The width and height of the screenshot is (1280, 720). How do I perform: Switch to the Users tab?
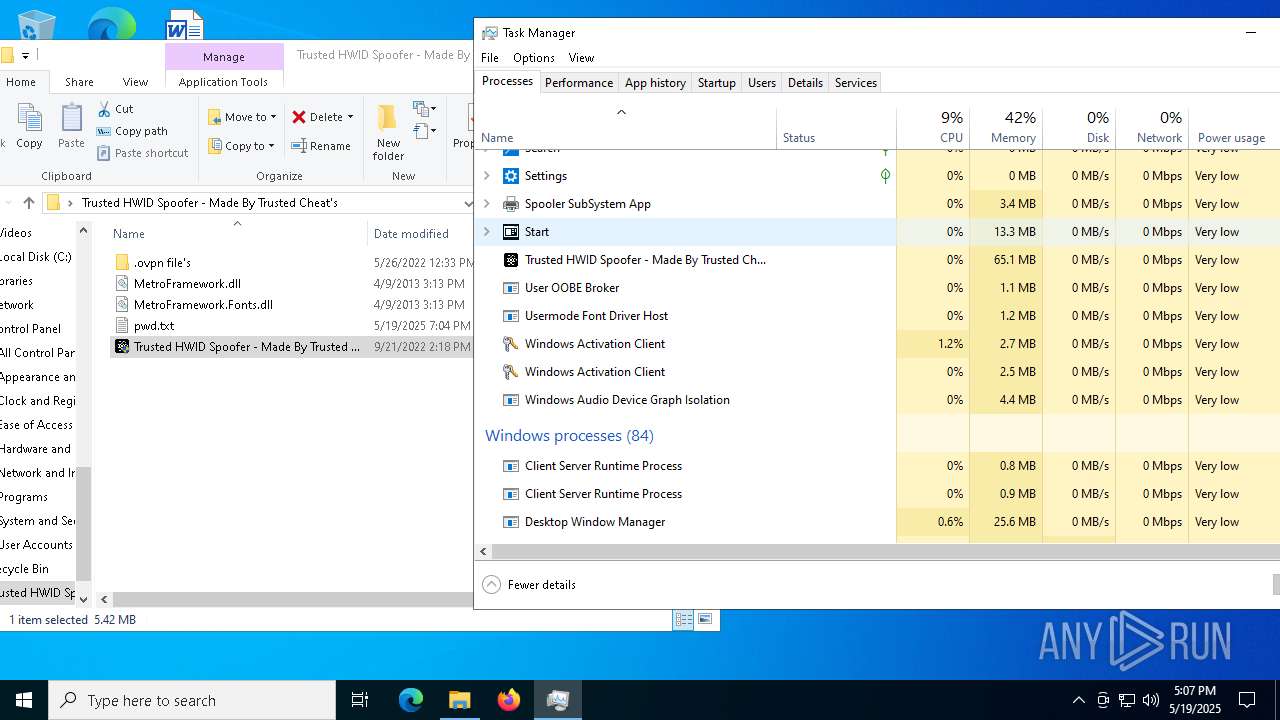(762, 83)
